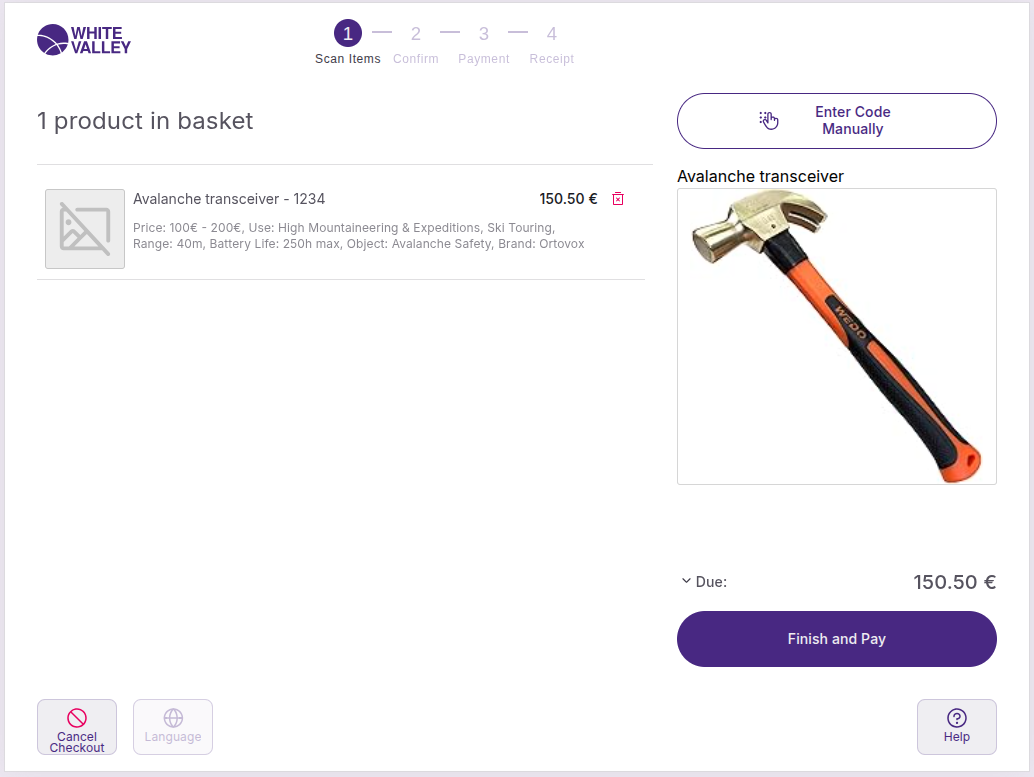Viewport: 1034px width, 777px height.
Task: Go to step 2 Confirm
Action: (x=416, y=34)
